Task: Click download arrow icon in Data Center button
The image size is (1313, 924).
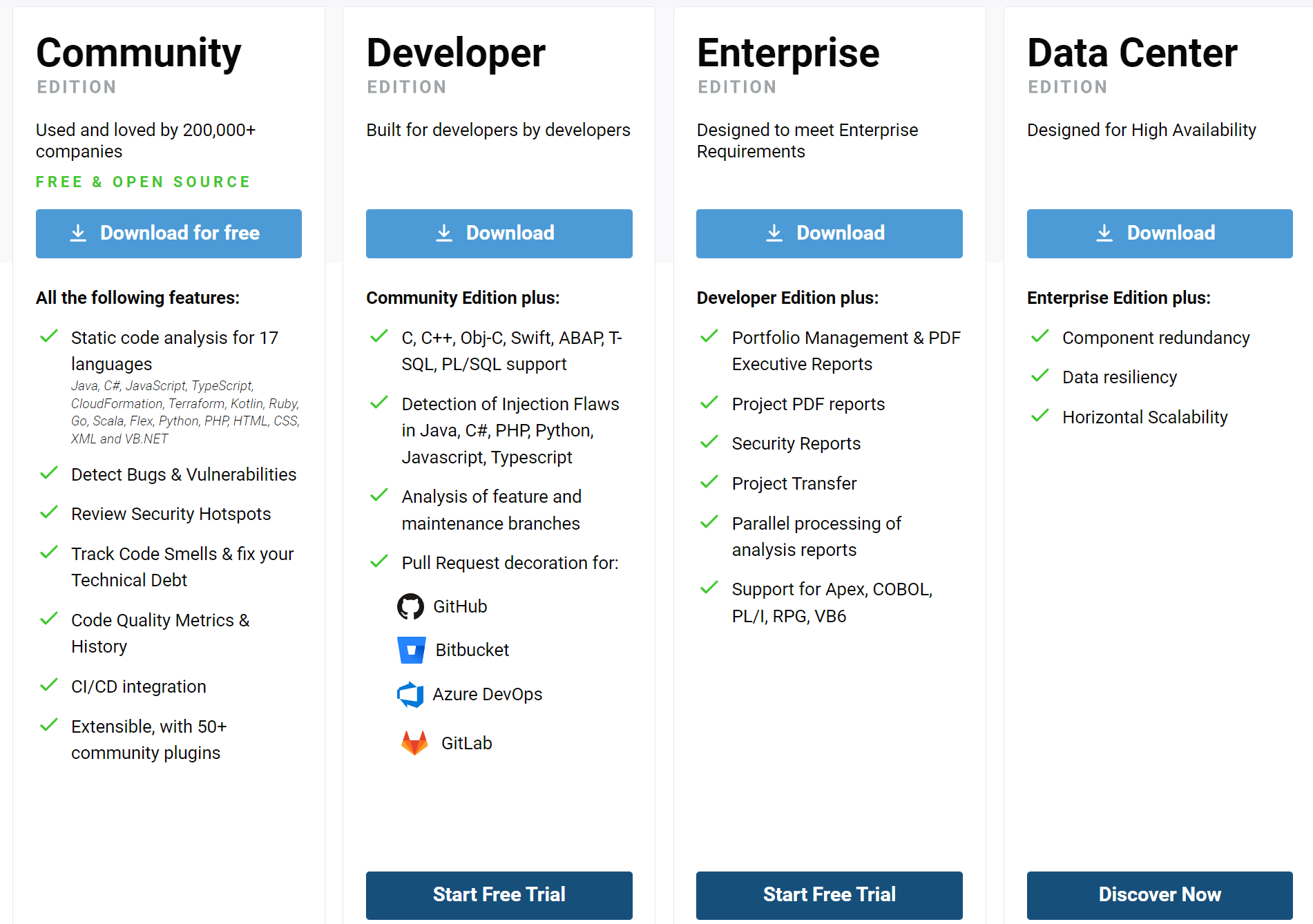Action: click(x=1104, y=233)
